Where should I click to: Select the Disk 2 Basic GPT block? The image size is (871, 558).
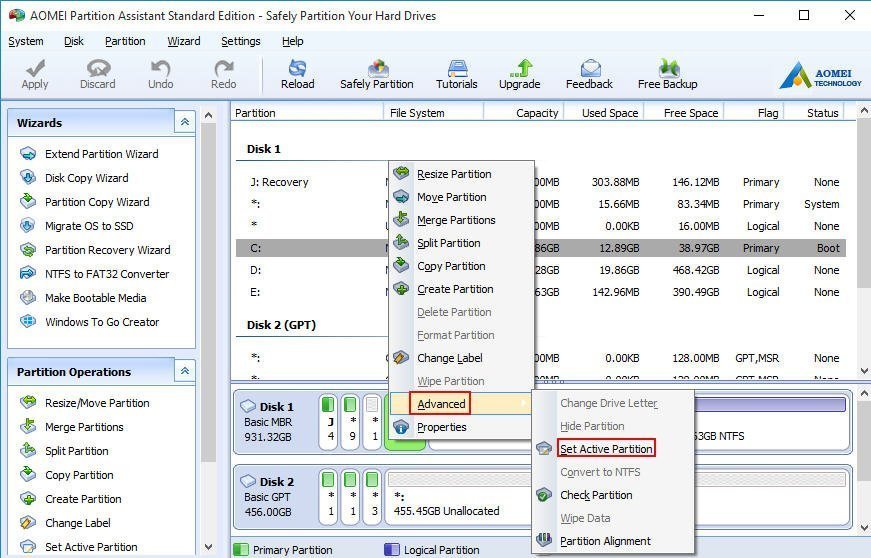[275, 497]
